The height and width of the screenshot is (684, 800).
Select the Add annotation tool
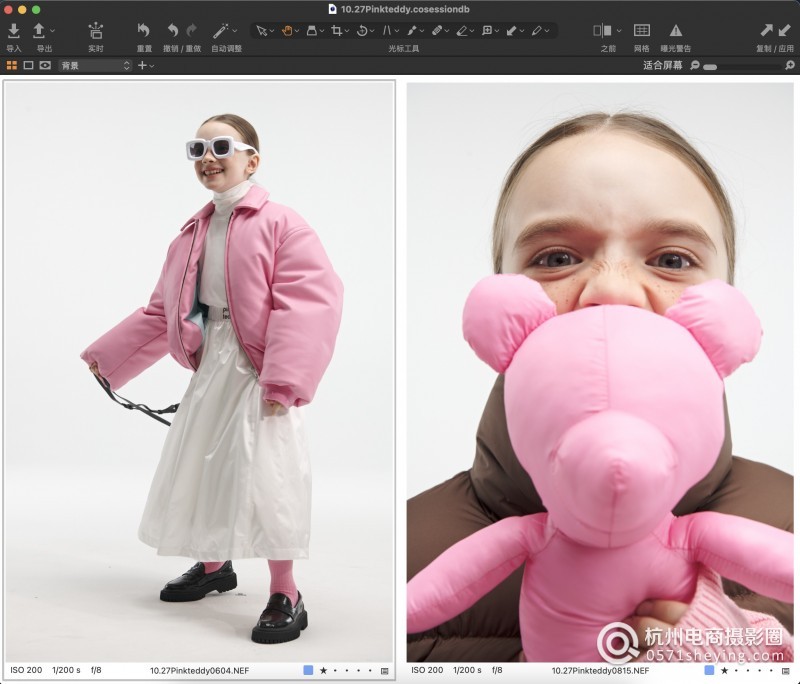pos(487,31)
